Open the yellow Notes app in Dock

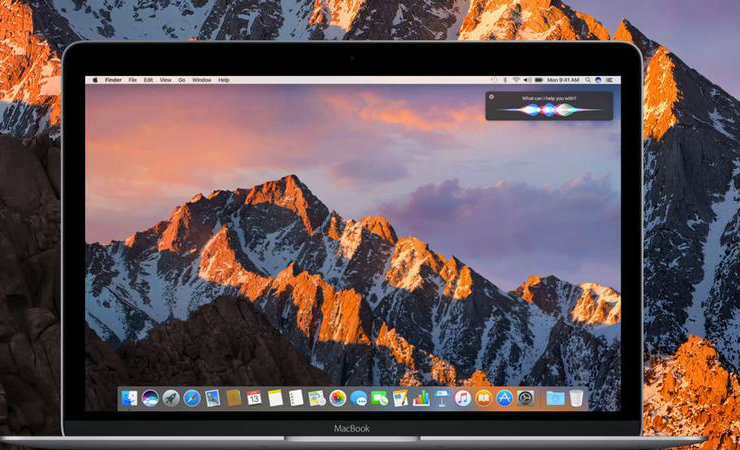tap(275, 398)
